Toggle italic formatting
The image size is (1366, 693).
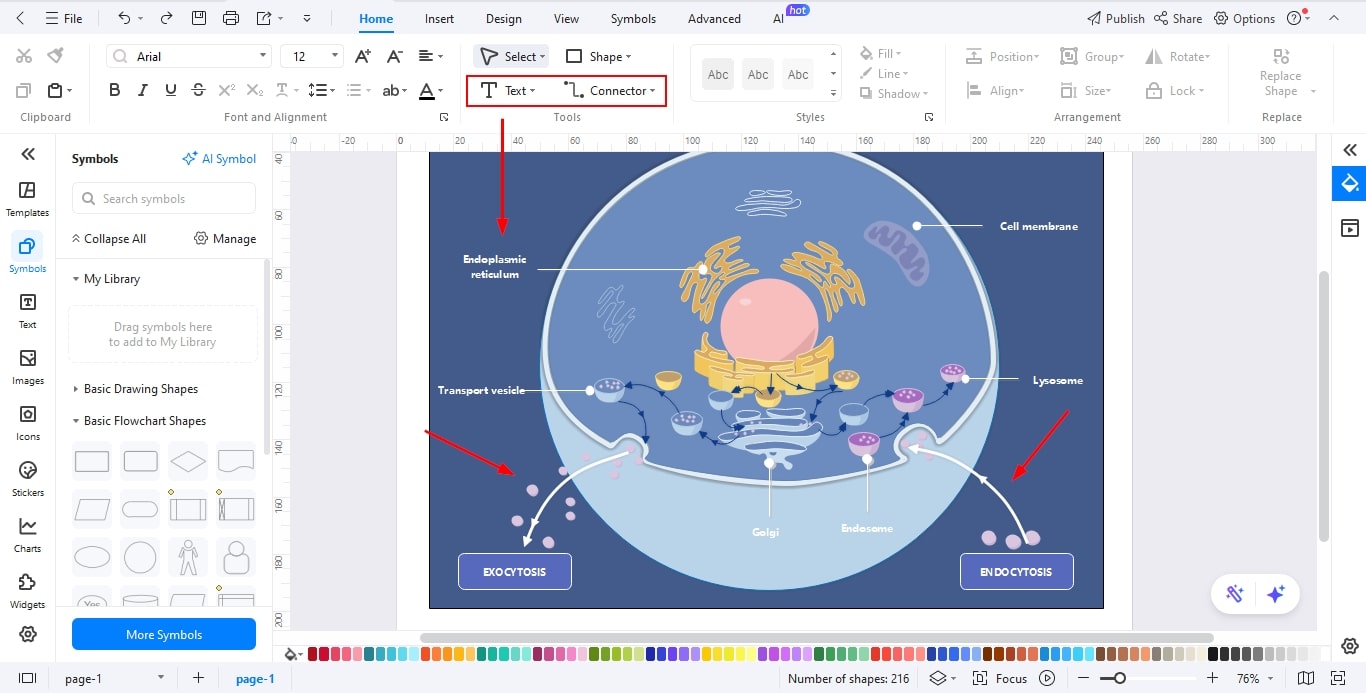[x=142, y=89]
